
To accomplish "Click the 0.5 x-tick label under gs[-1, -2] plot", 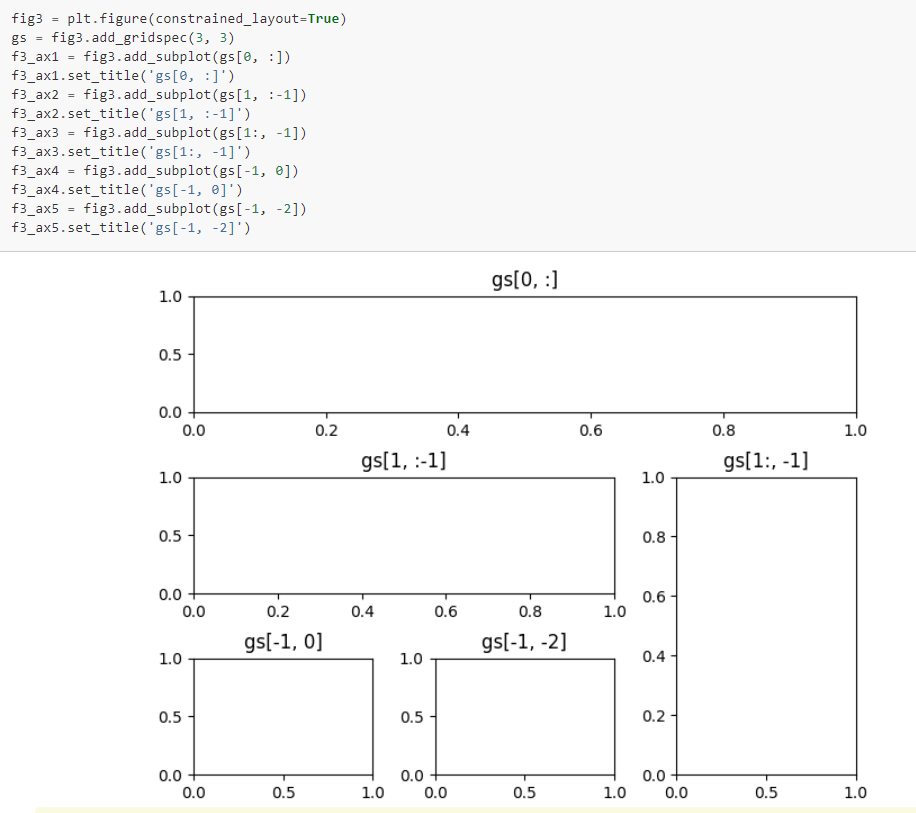I will [x=525, y=793].
